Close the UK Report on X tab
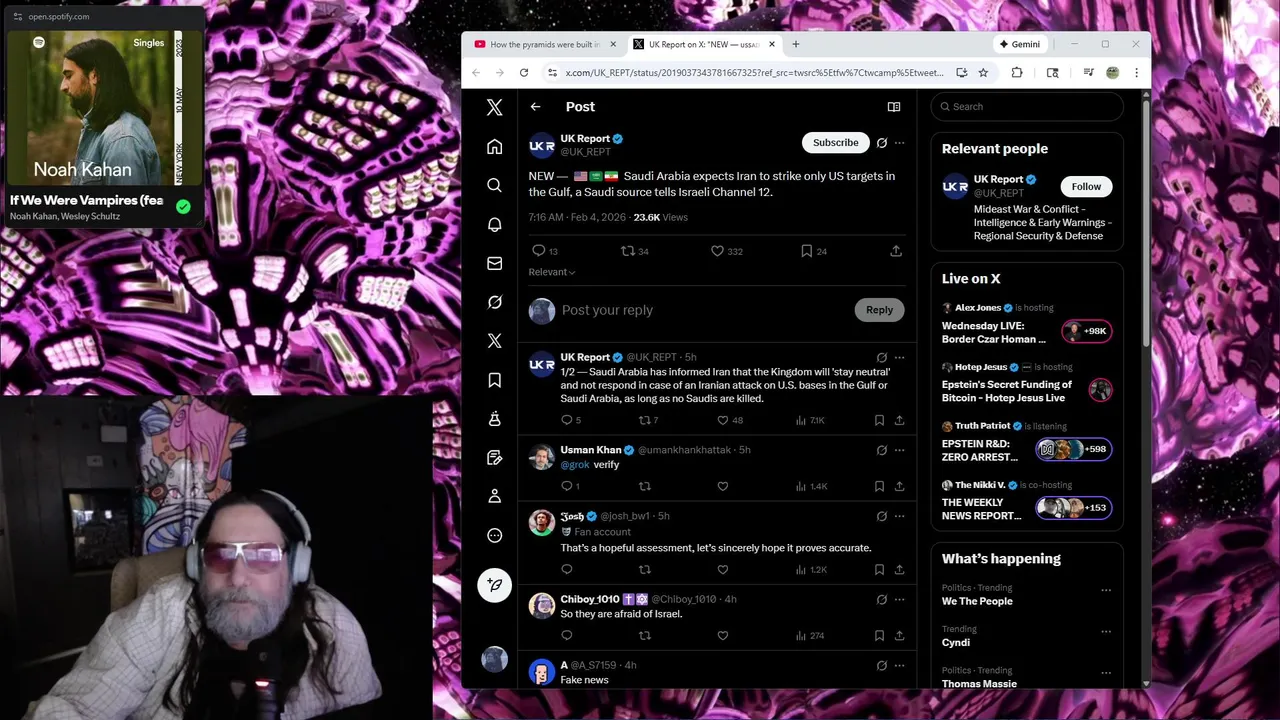The height and width of the screenshot is (720, 1280). coord(772,44)
